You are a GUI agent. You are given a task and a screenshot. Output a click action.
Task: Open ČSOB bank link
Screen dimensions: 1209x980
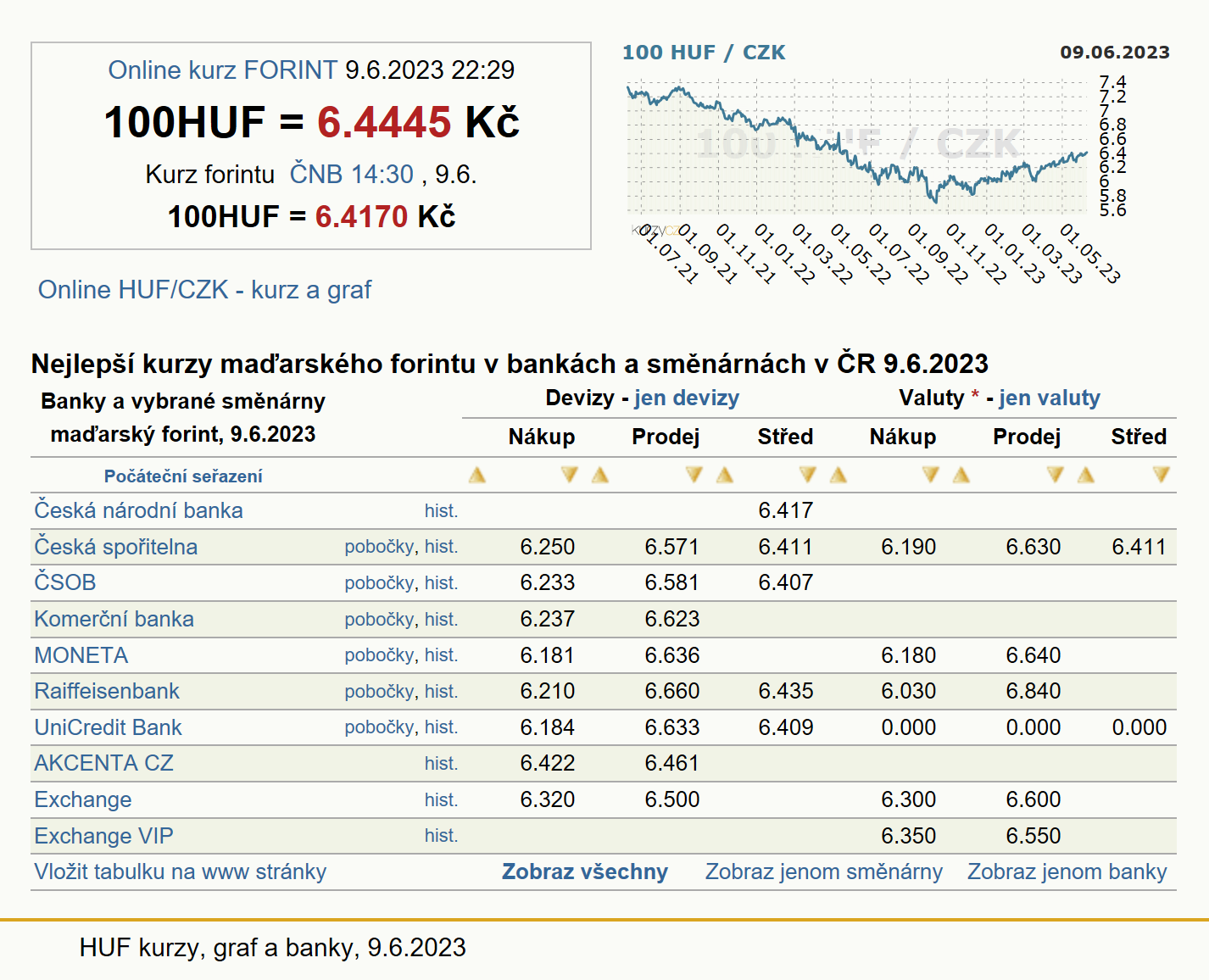click(x=64, y=582)
